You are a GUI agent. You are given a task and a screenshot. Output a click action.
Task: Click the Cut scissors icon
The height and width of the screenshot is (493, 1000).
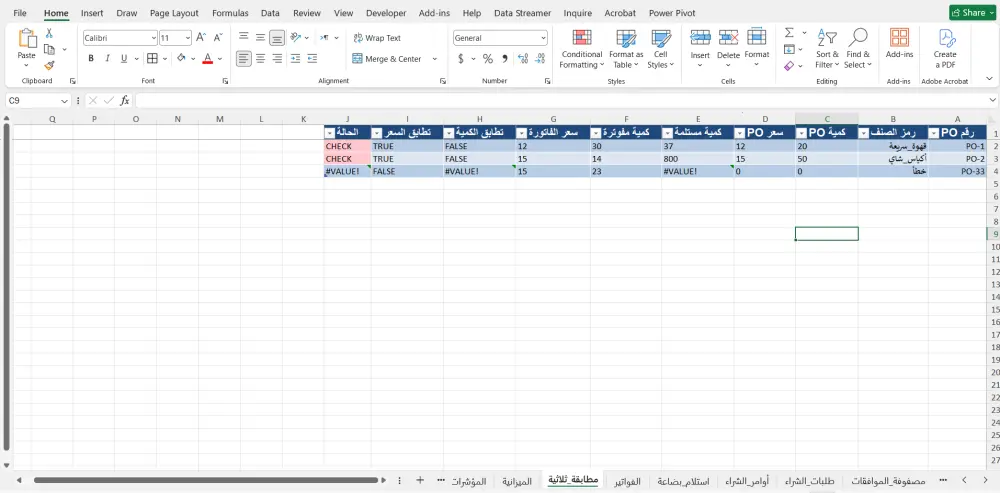tap(49, 34)
